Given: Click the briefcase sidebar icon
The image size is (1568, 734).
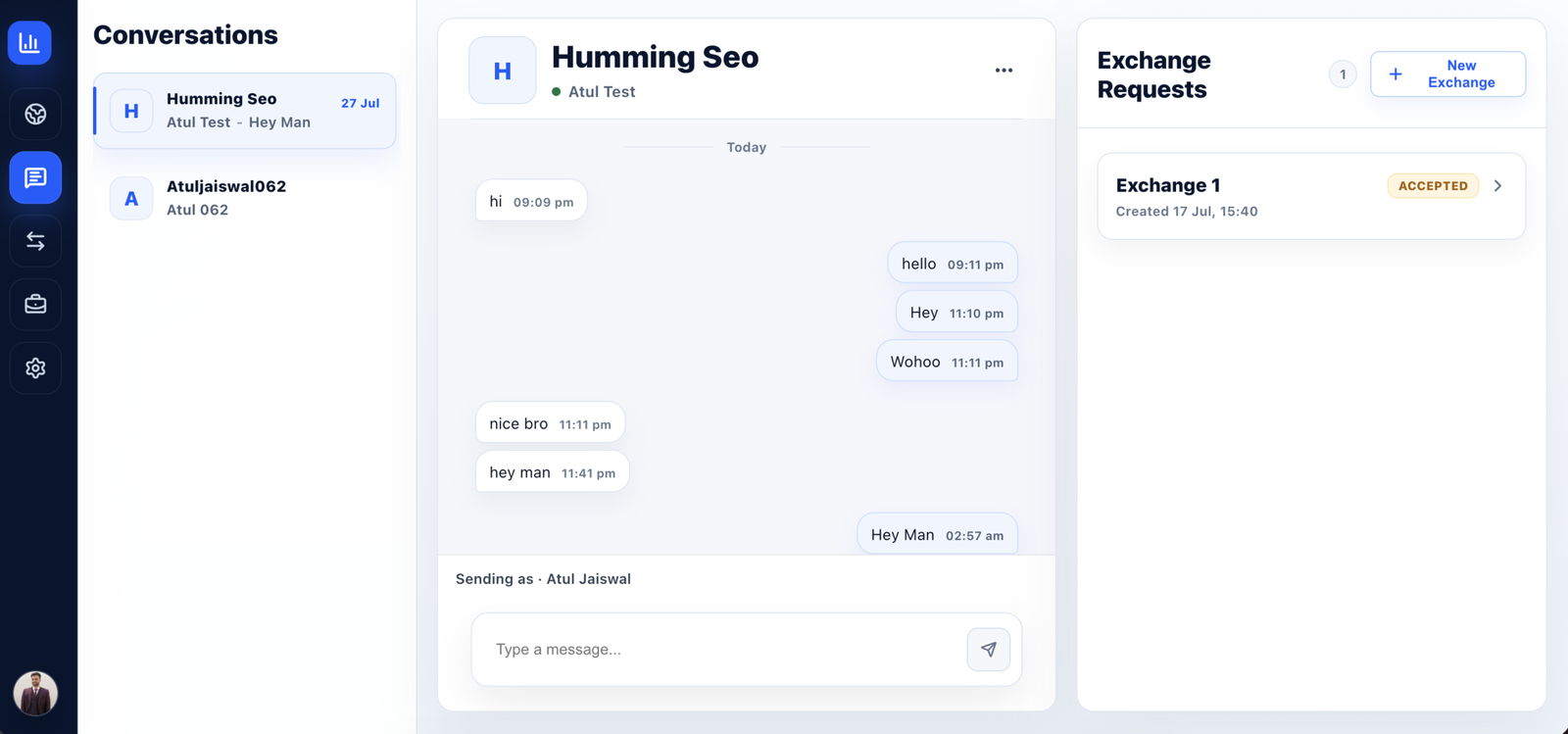Looking at the screenshot, I should coord(35,305).
